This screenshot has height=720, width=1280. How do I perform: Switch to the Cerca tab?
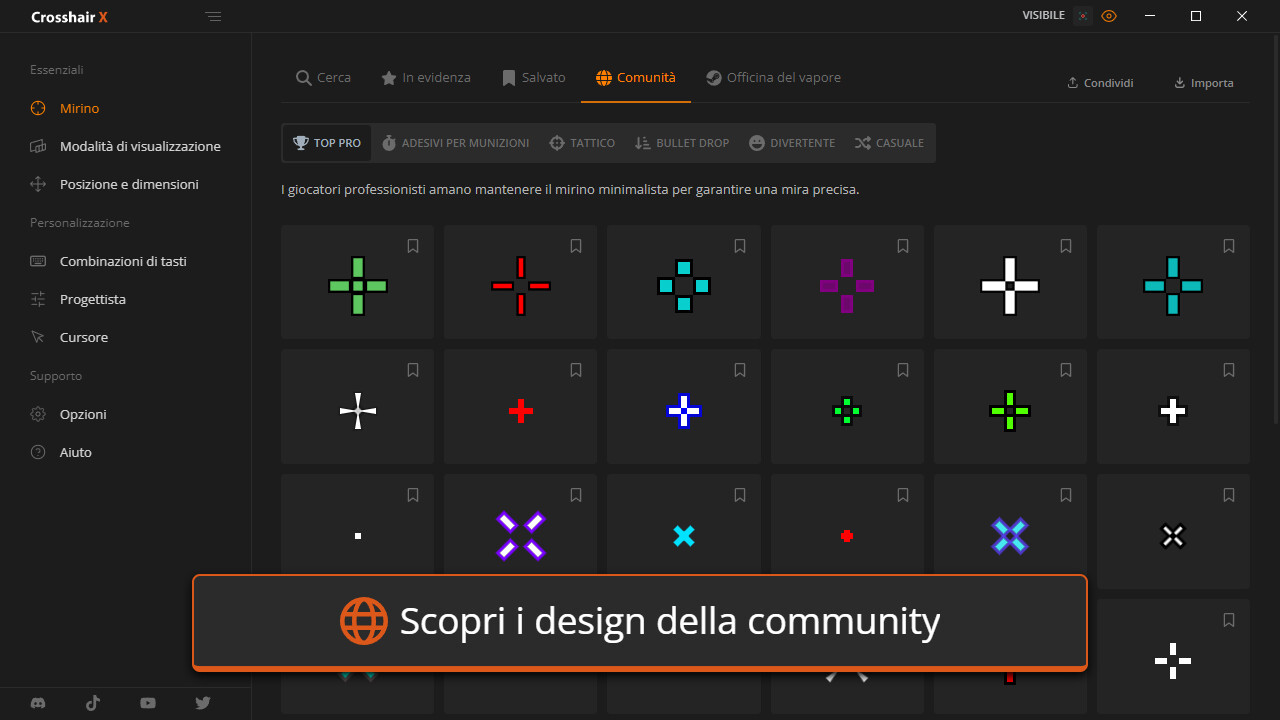click(x=323, y=78)
